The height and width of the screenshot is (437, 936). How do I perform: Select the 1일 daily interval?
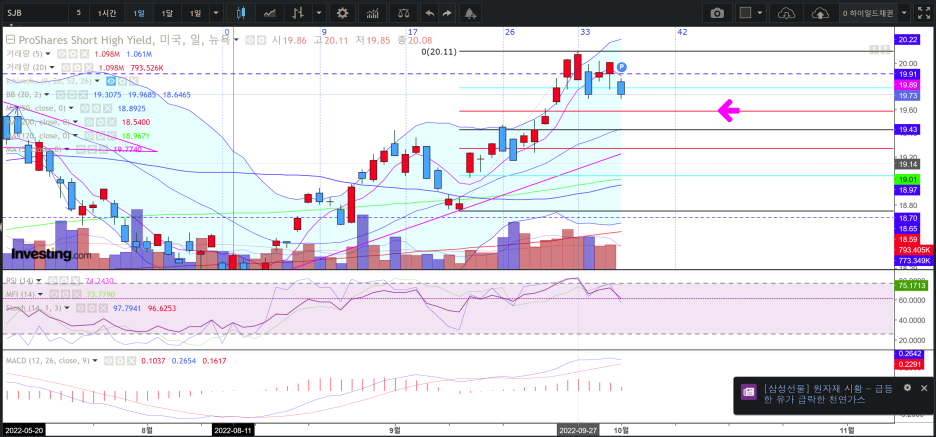pos(138,13)
